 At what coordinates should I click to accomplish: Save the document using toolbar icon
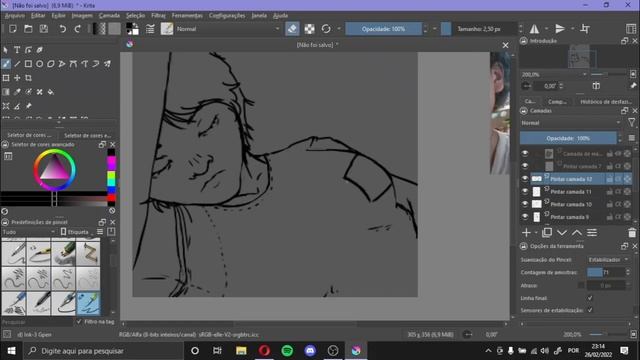44,29
